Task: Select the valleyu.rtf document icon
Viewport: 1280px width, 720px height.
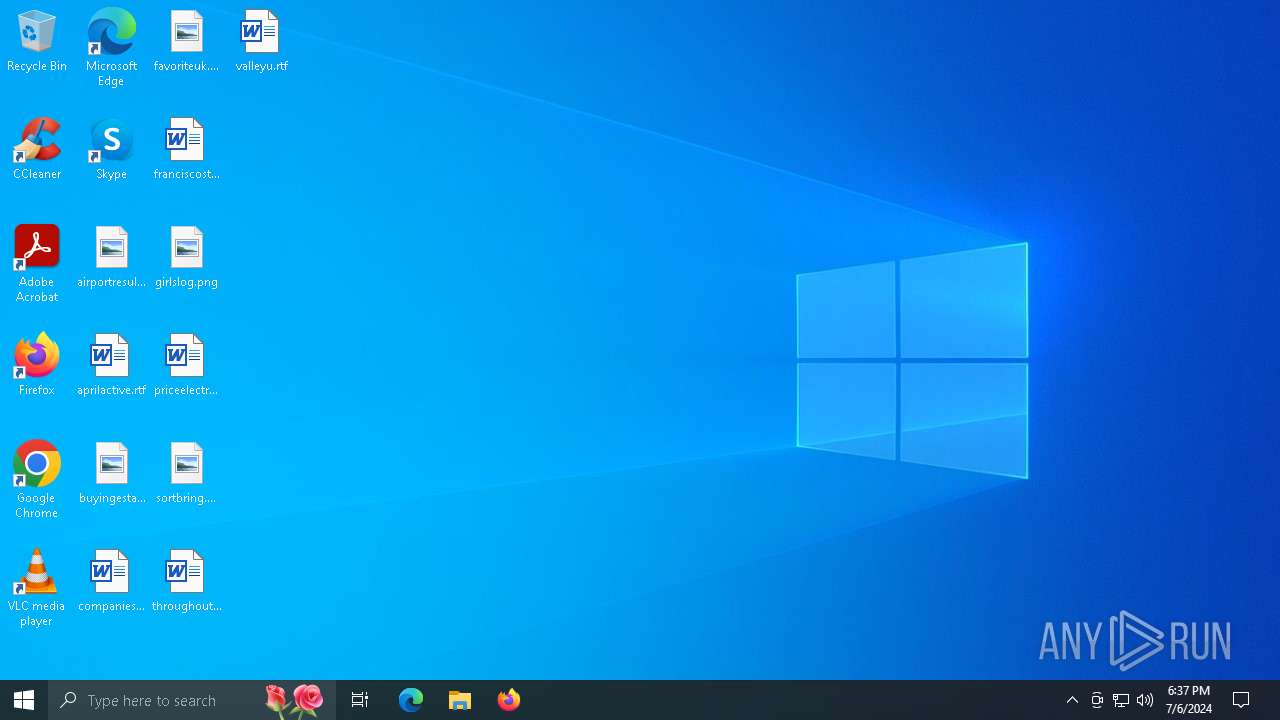Action: pos(261,42)
